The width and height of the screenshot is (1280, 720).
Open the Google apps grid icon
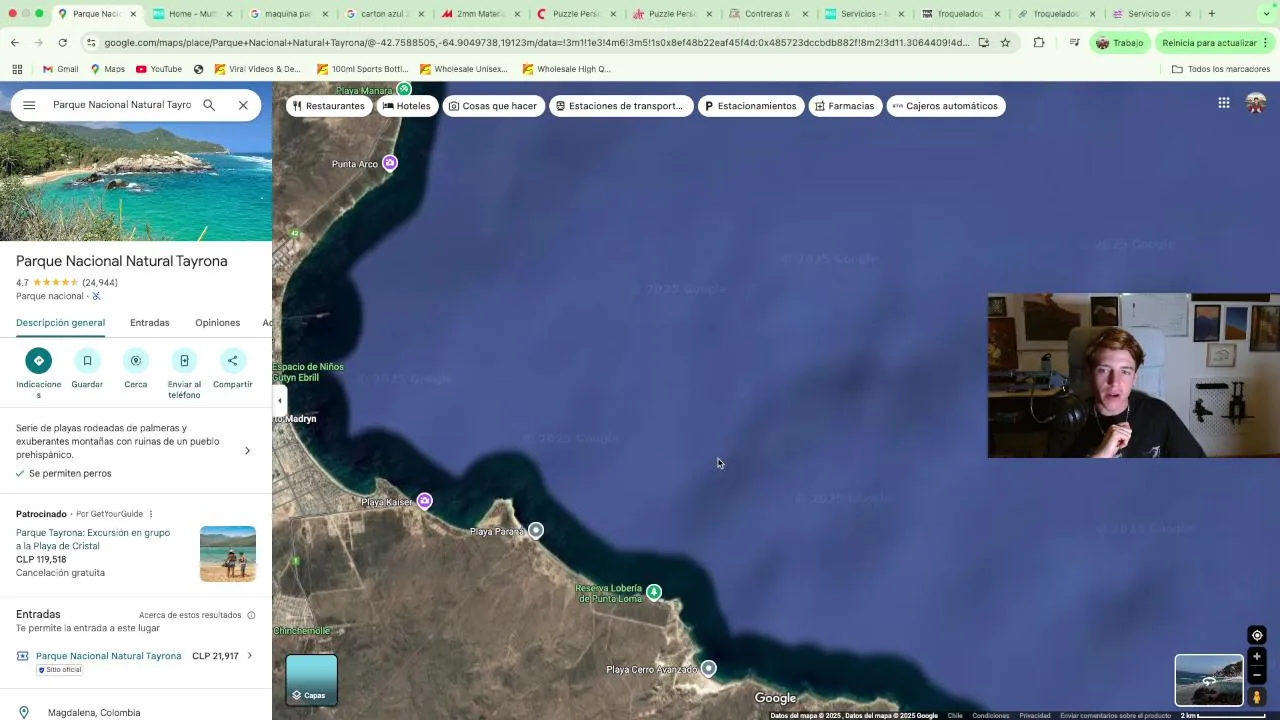click(x=1223, y=103)
